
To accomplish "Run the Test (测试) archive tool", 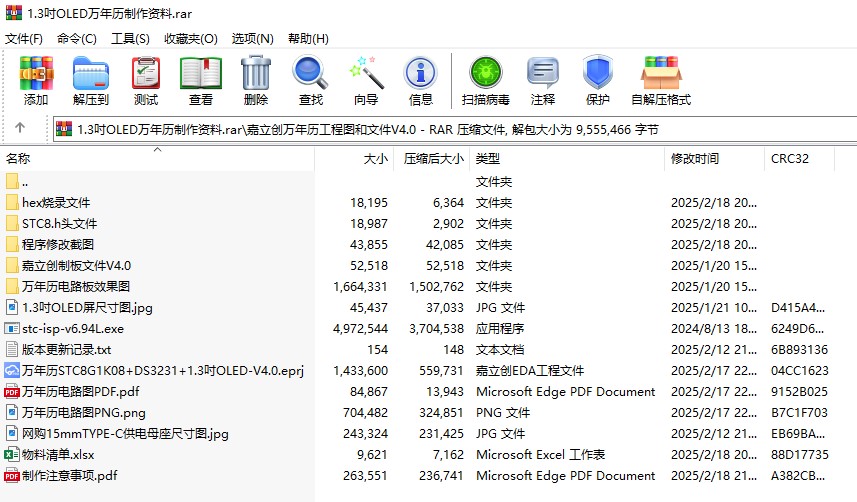I will pyautogui.click(x=146, y=73).
